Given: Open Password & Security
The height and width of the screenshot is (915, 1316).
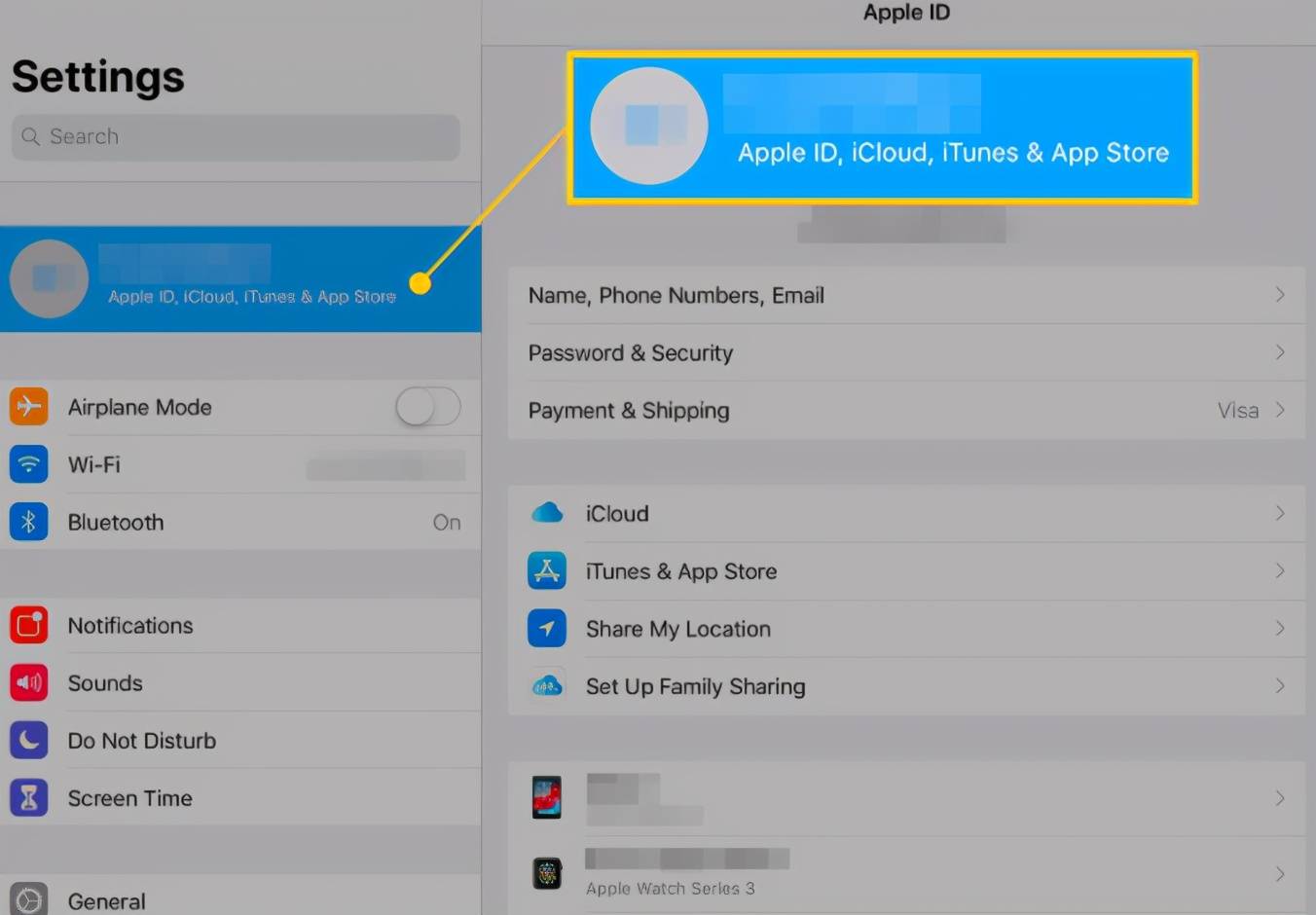Looking at the screenshot, I should click(906, 352).
